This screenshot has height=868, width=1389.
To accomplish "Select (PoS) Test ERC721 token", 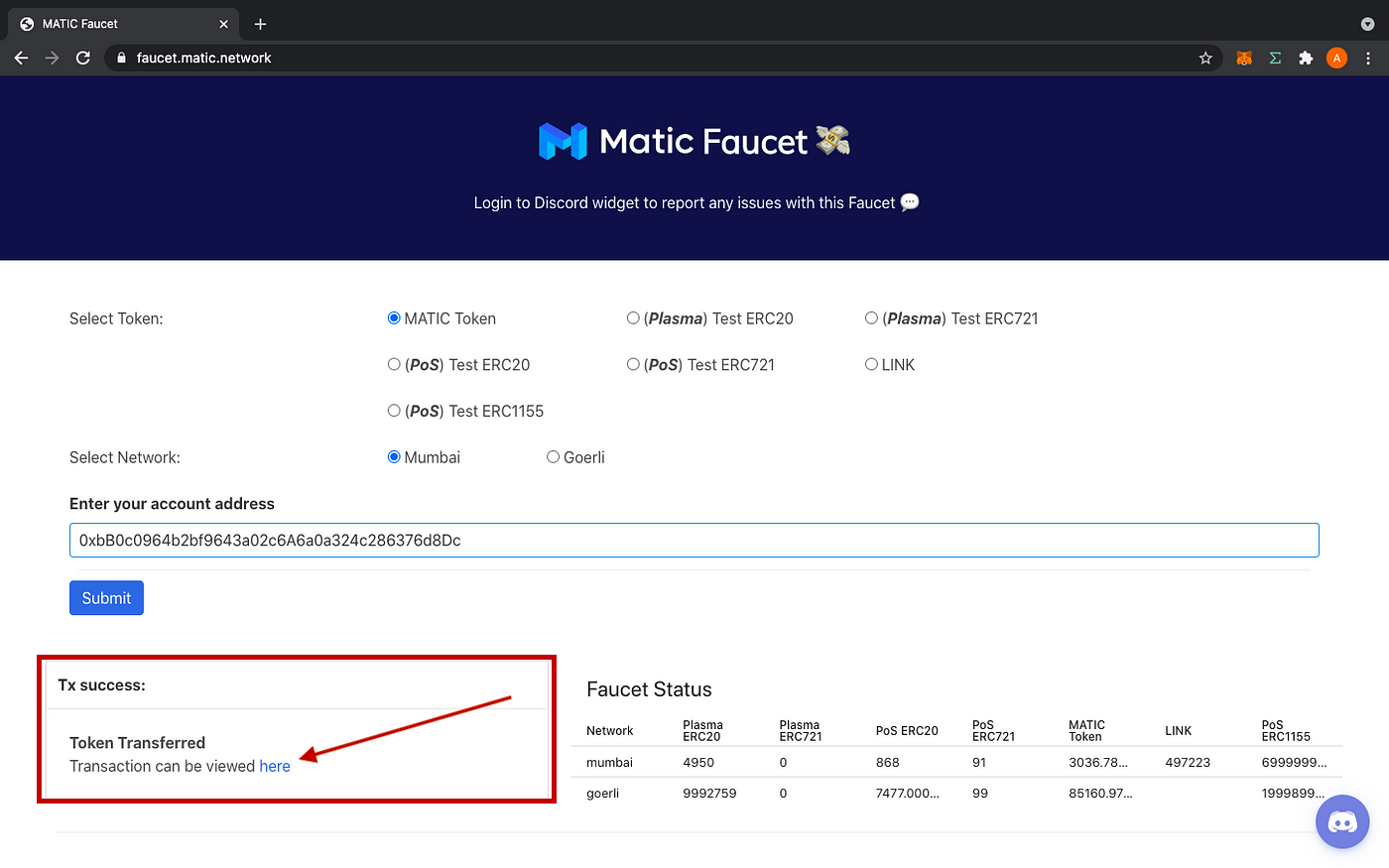I will 633,365.
